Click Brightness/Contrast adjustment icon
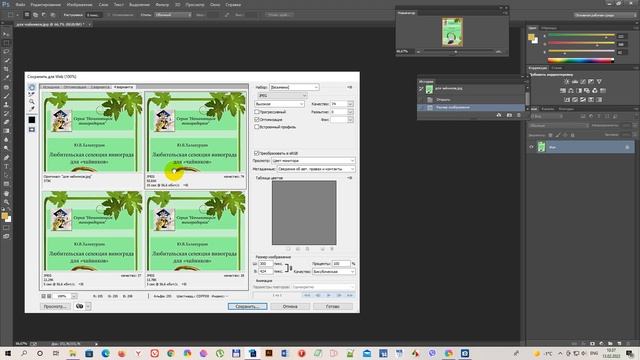 (567, 82)
